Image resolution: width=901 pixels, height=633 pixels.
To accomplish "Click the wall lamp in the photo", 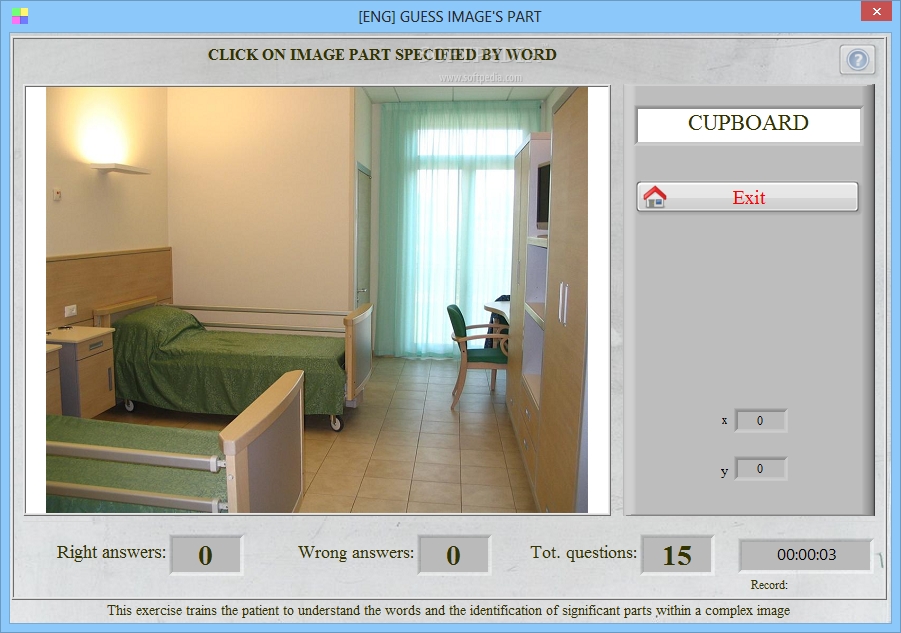I will click(x=120, y=168).
